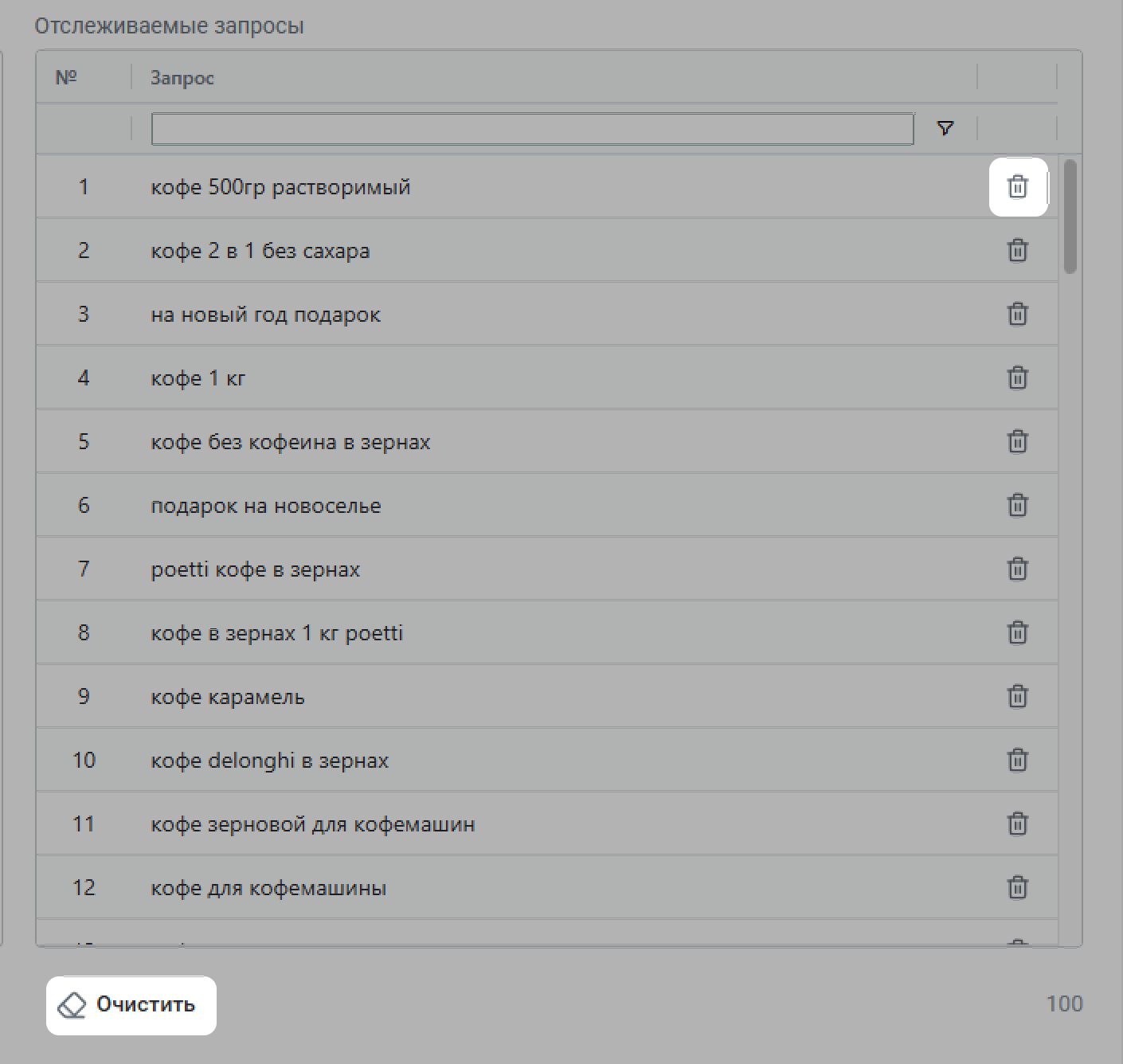Remove query "кофе без кофеина в зернах"

pyautogui.click(x=1017, y=441)
